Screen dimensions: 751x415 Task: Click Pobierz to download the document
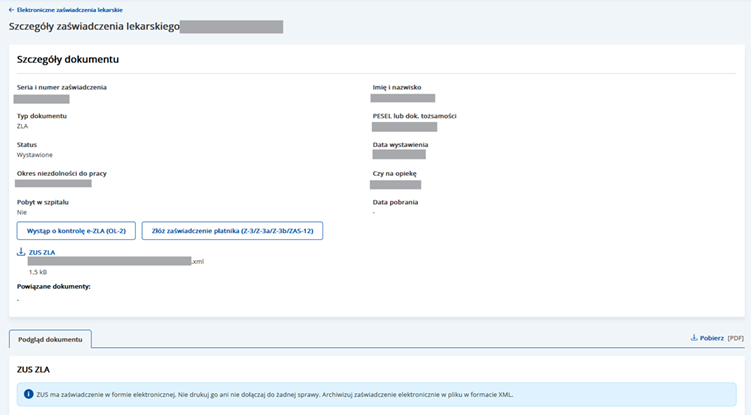click(x=711, y=338)
